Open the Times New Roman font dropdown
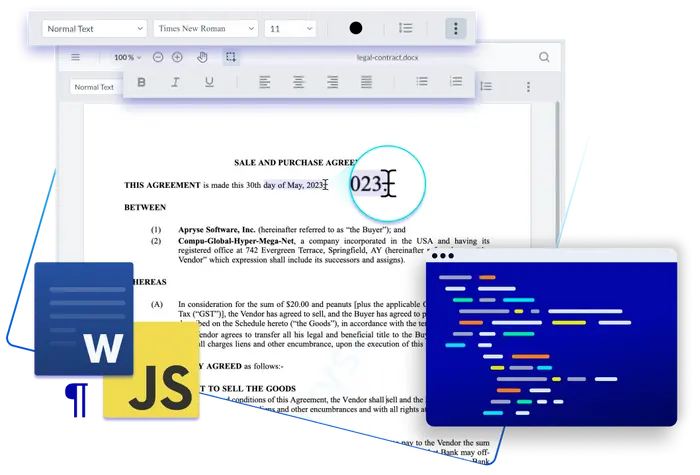The image size is (700, 475). point(206,29)
